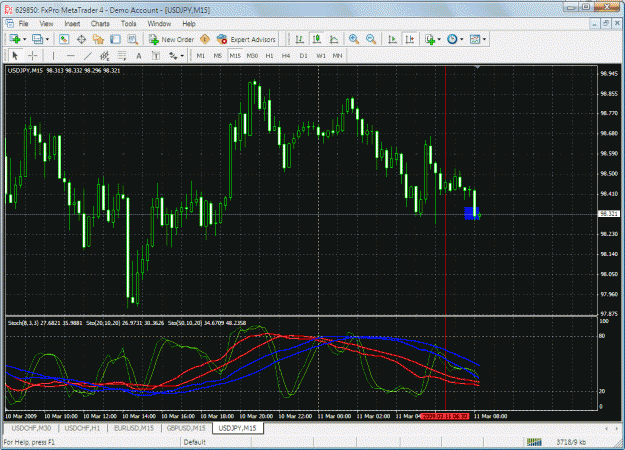Open the Insert menu
Viewport: 625px width, 450px height.
click(x=72, y=24)
